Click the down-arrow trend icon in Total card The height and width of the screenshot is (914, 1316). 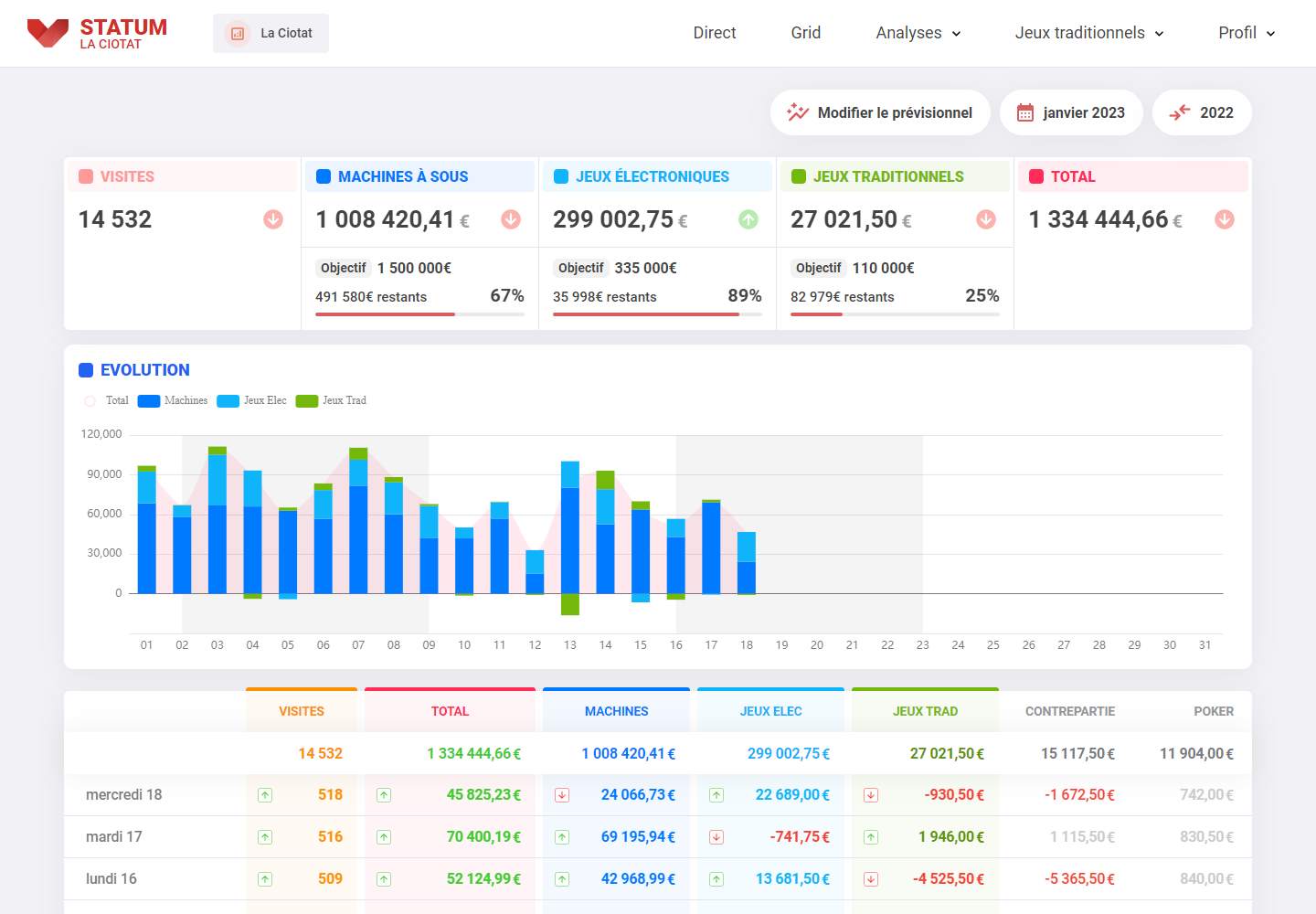(1225, 219)
